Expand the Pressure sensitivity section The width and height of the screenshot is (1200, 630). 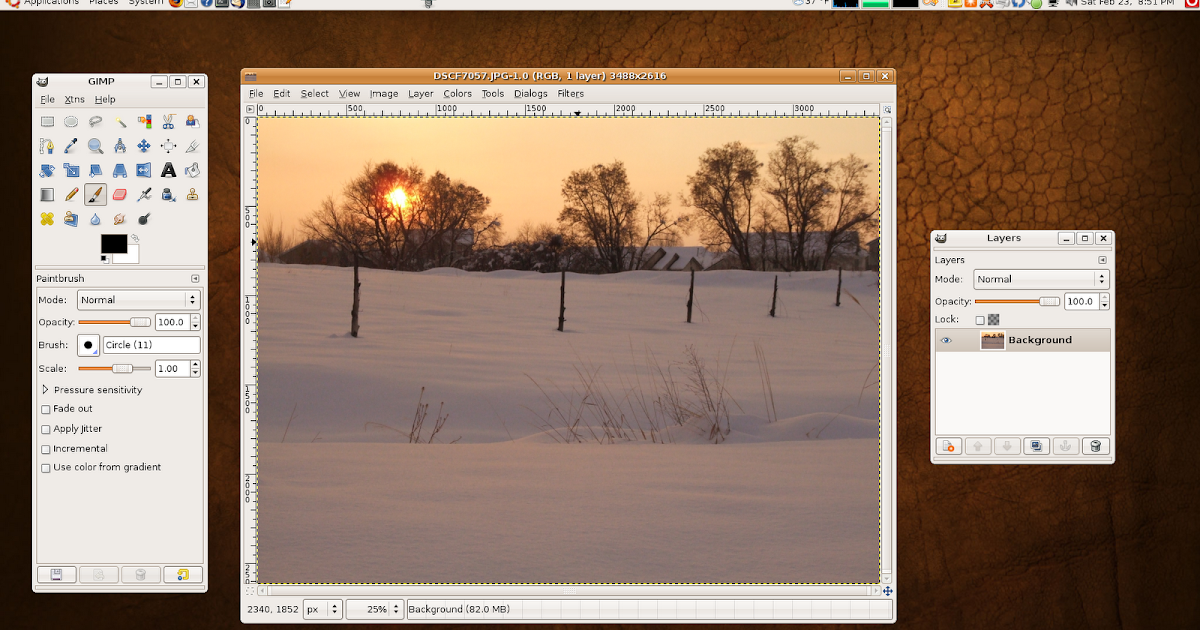click(44, 390)
